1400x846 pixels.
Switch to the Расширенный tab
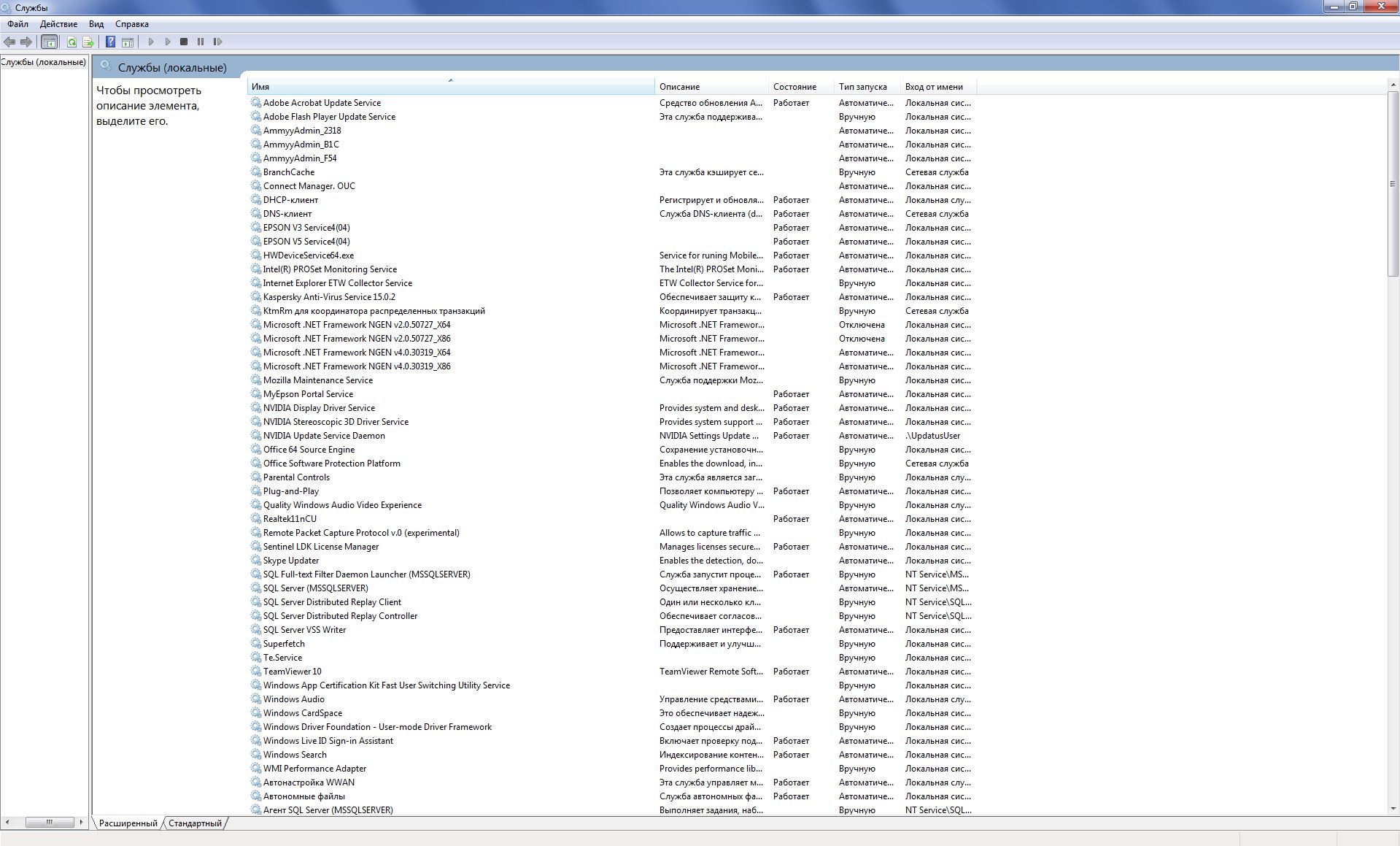(x=128, y=823)
